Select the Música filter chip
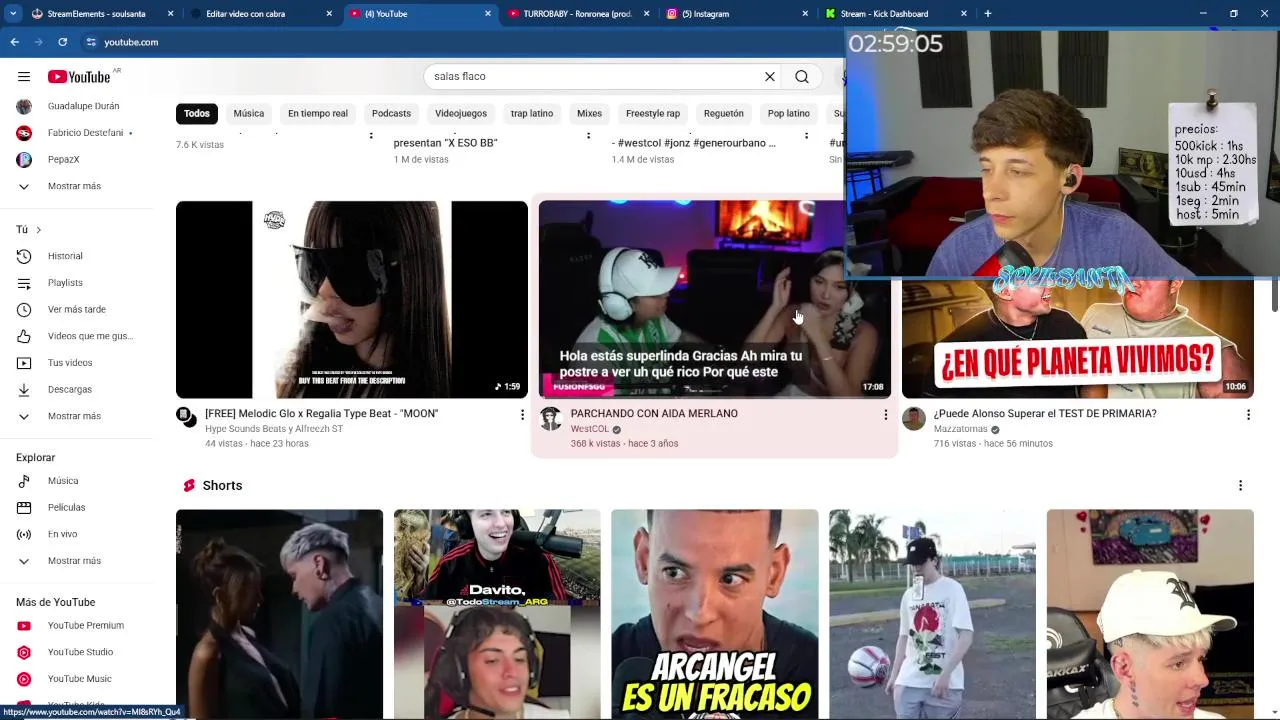 click(249, 113)
